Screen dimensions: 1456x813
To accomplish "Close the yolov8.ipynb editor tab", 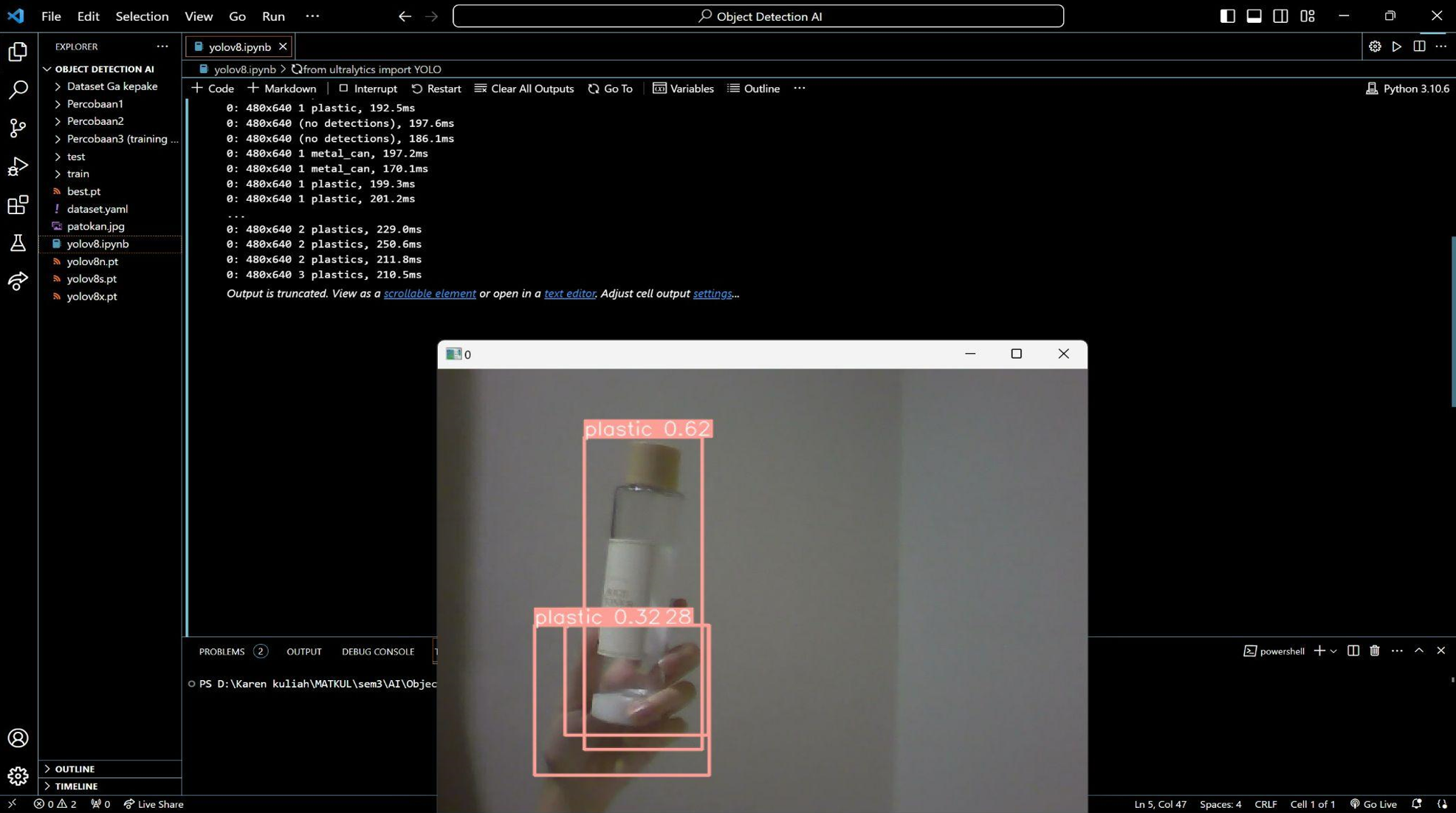I will (283, 47).
